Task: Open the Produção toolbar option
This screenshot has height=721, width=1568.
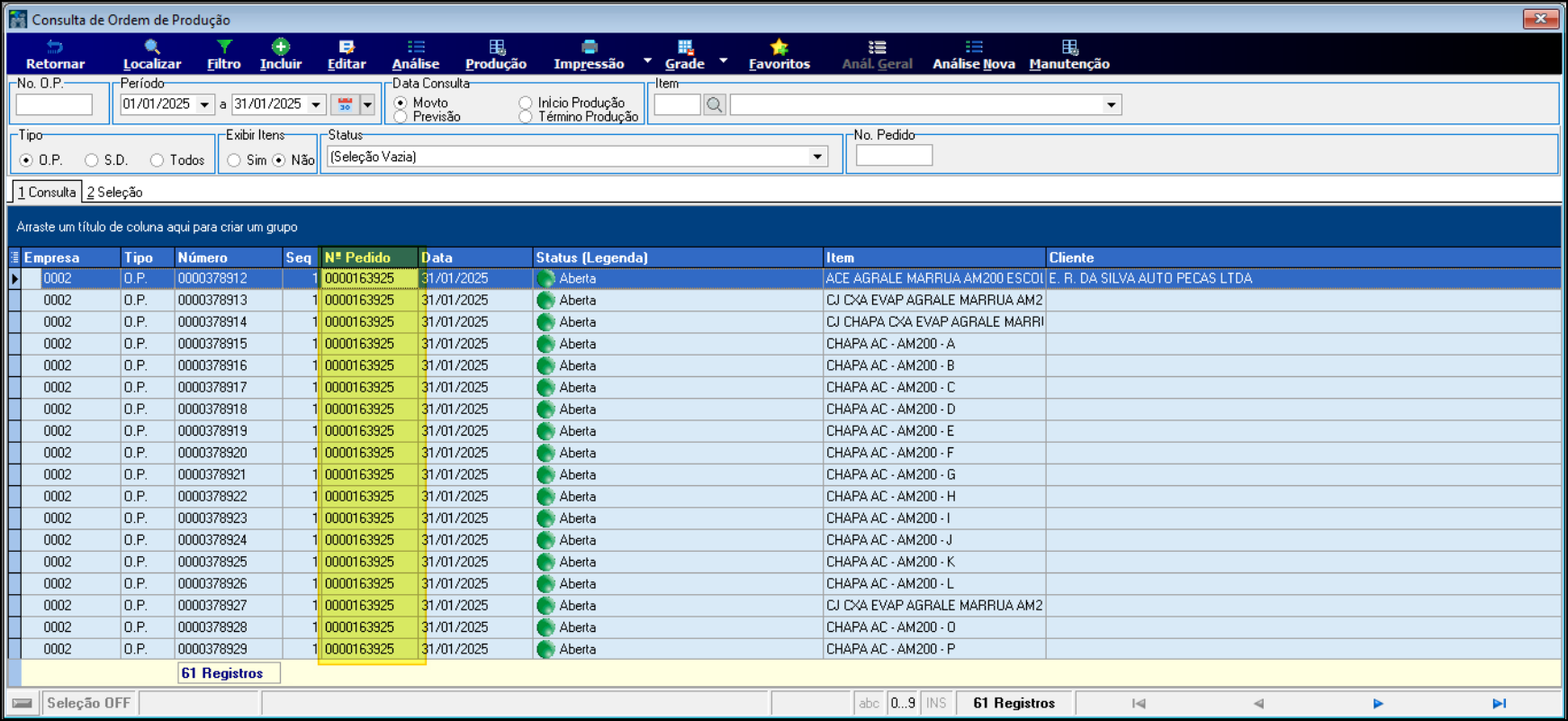Action: click(x=496, y=54)
